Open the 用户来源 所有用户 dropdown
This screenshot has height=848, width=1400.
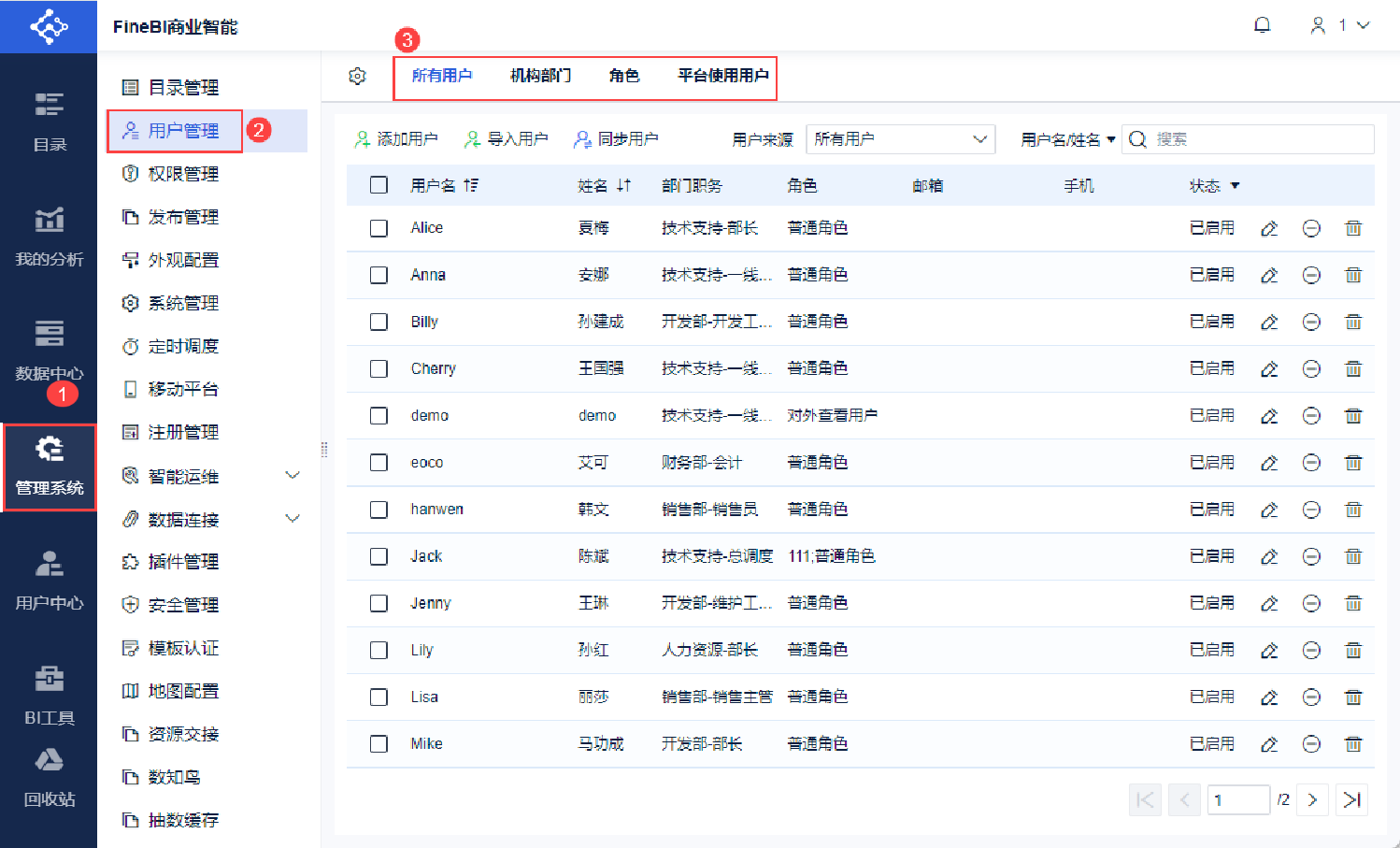pos(900,139)
